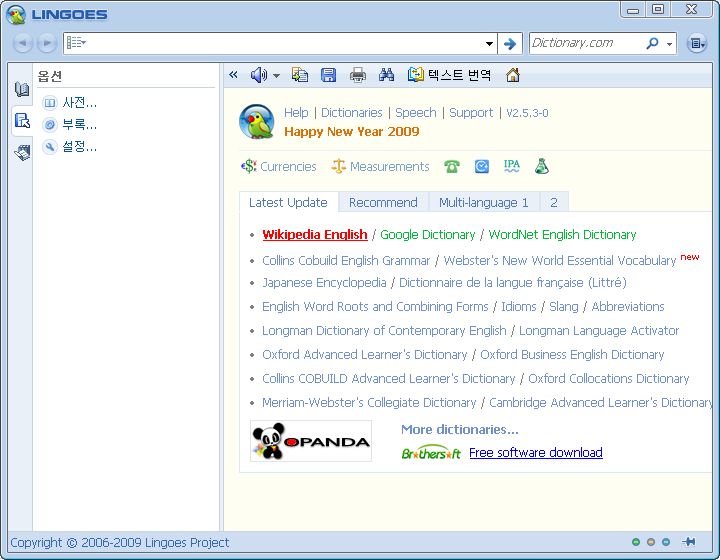The image size is (720, 560).
Task: Click the binoculars find icon
Action: pos(387,75)
